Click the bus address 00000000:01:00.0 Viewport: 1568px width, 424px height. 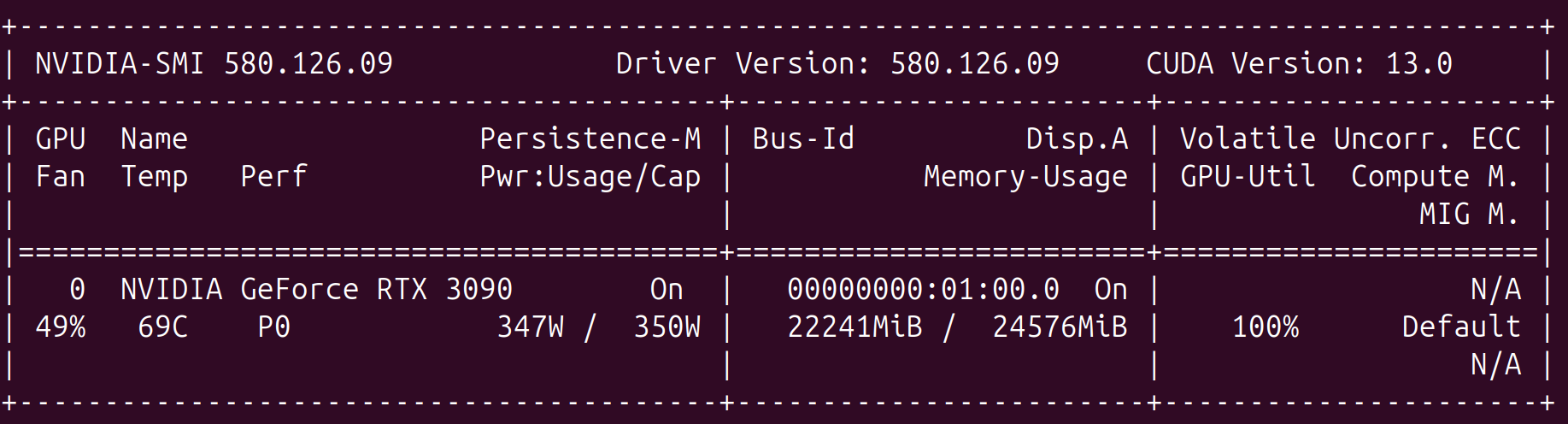[923, 290]
